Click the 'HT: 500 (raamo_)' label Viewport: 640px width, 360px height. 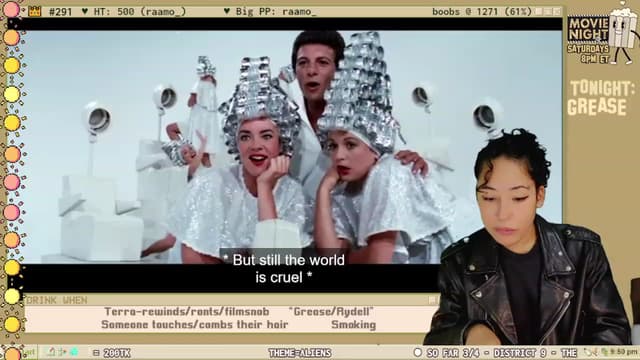click(140, 12)
